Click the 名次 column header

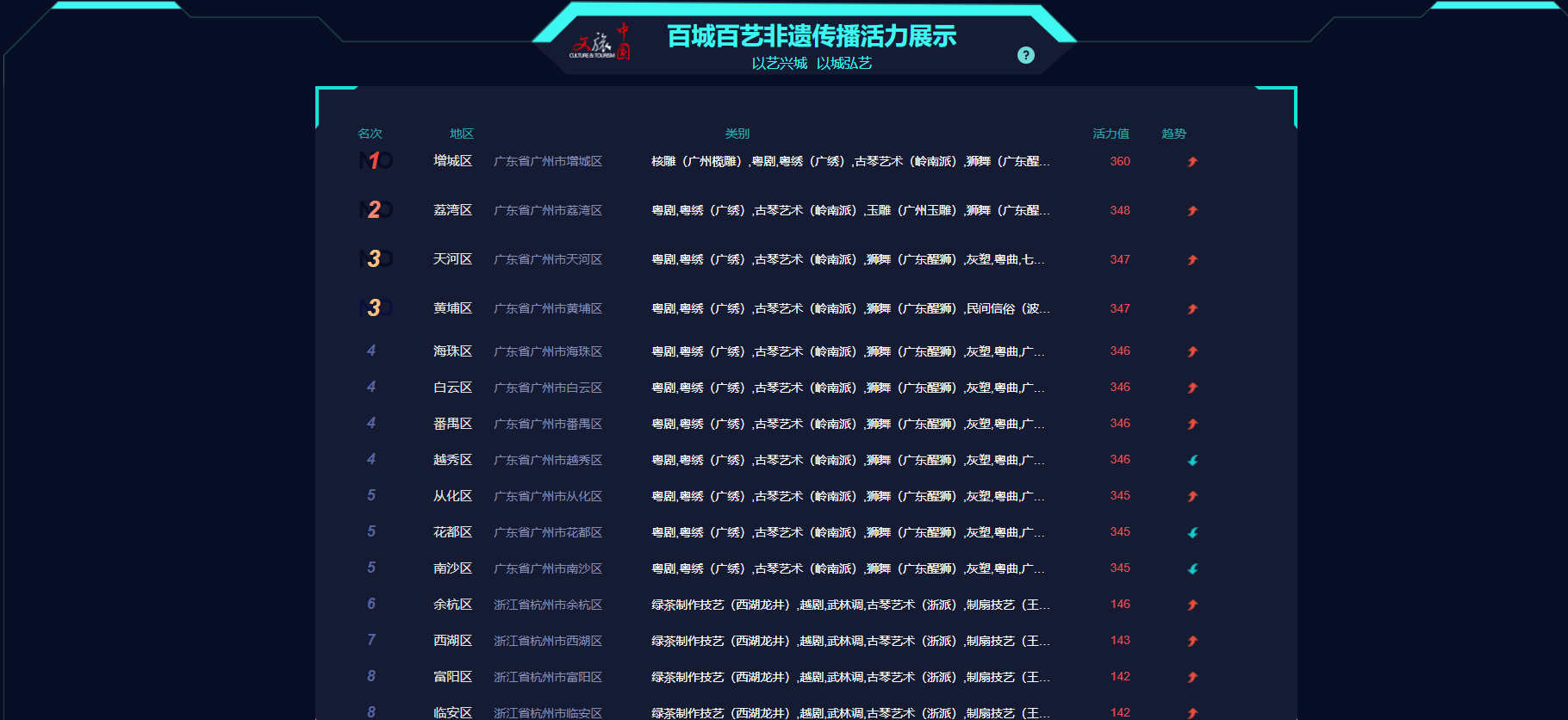click(x=370, y=133)
